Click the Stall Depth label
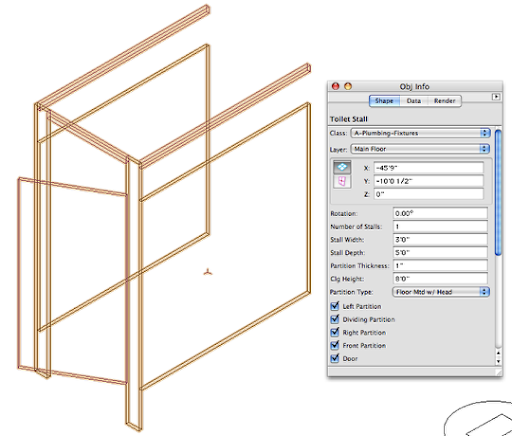Image resolution: width=512 pixels, height=436 pixels. [348, 253]
